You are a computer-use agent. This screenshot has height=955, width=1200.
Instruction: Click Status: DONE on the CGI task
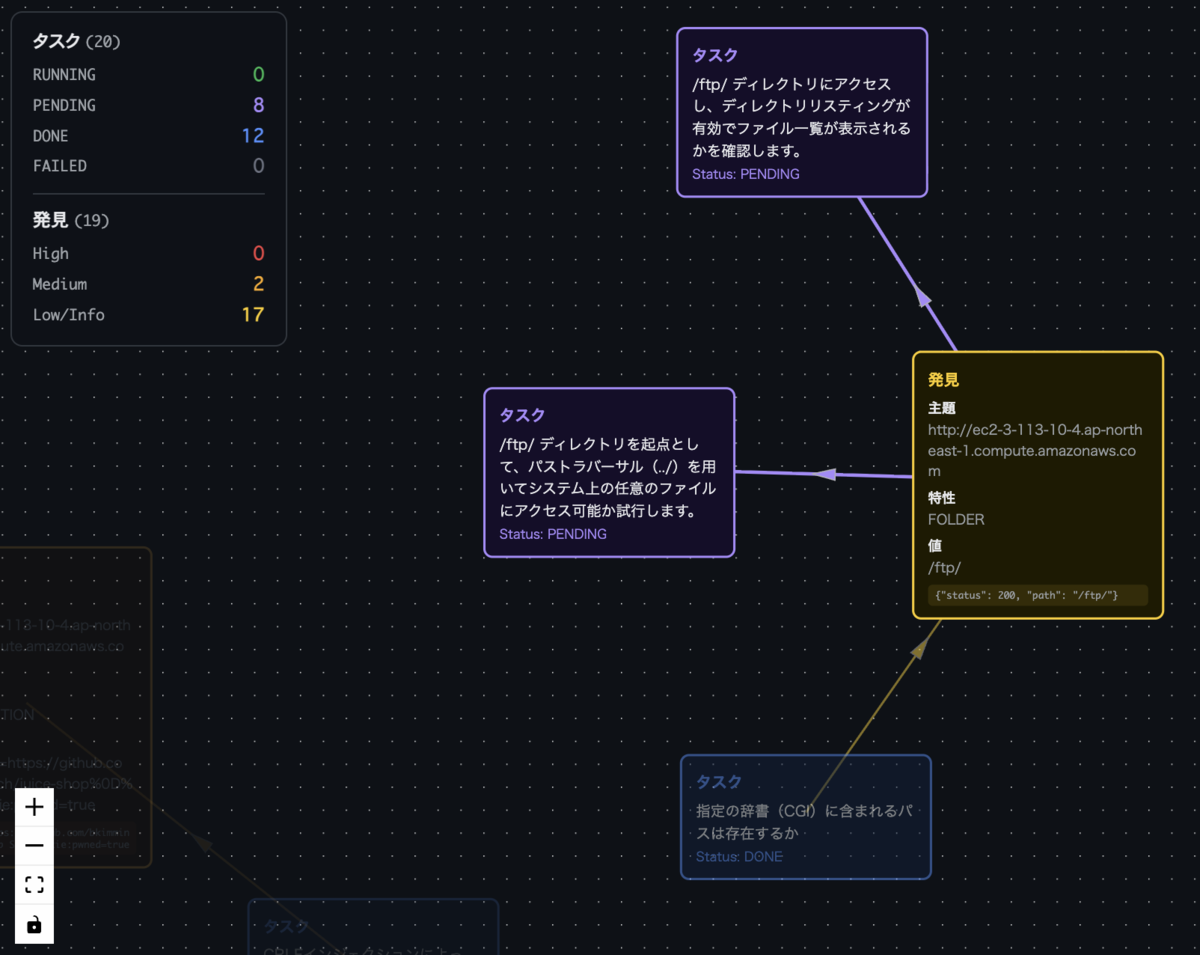(740, 857)
